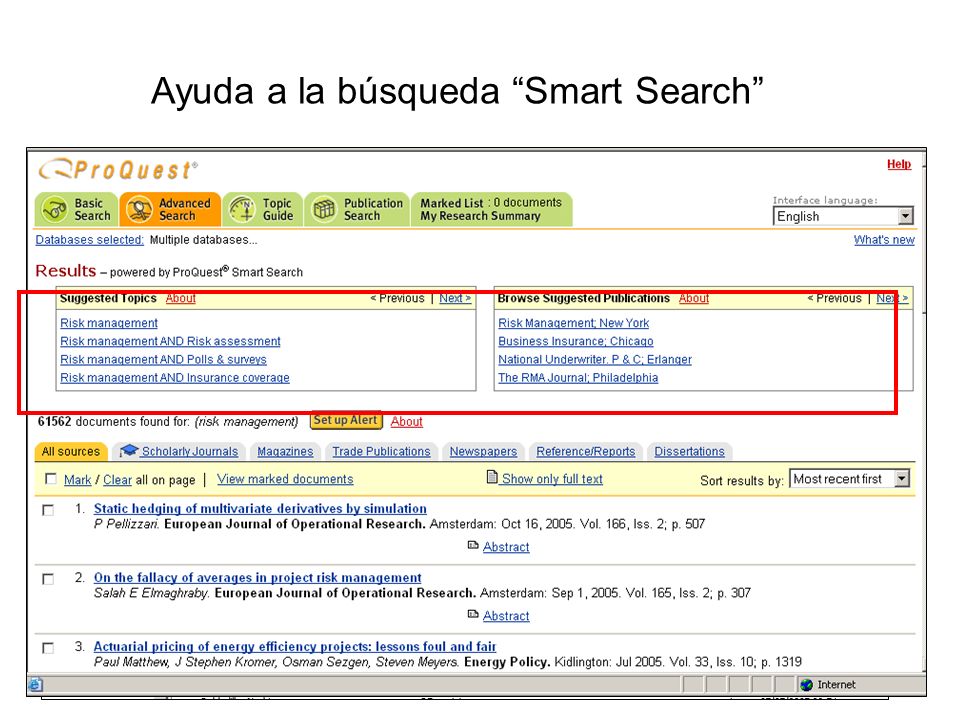Click the ProQuest logo
This screenshot has width=960, height=720.
(x=118, y=170)
